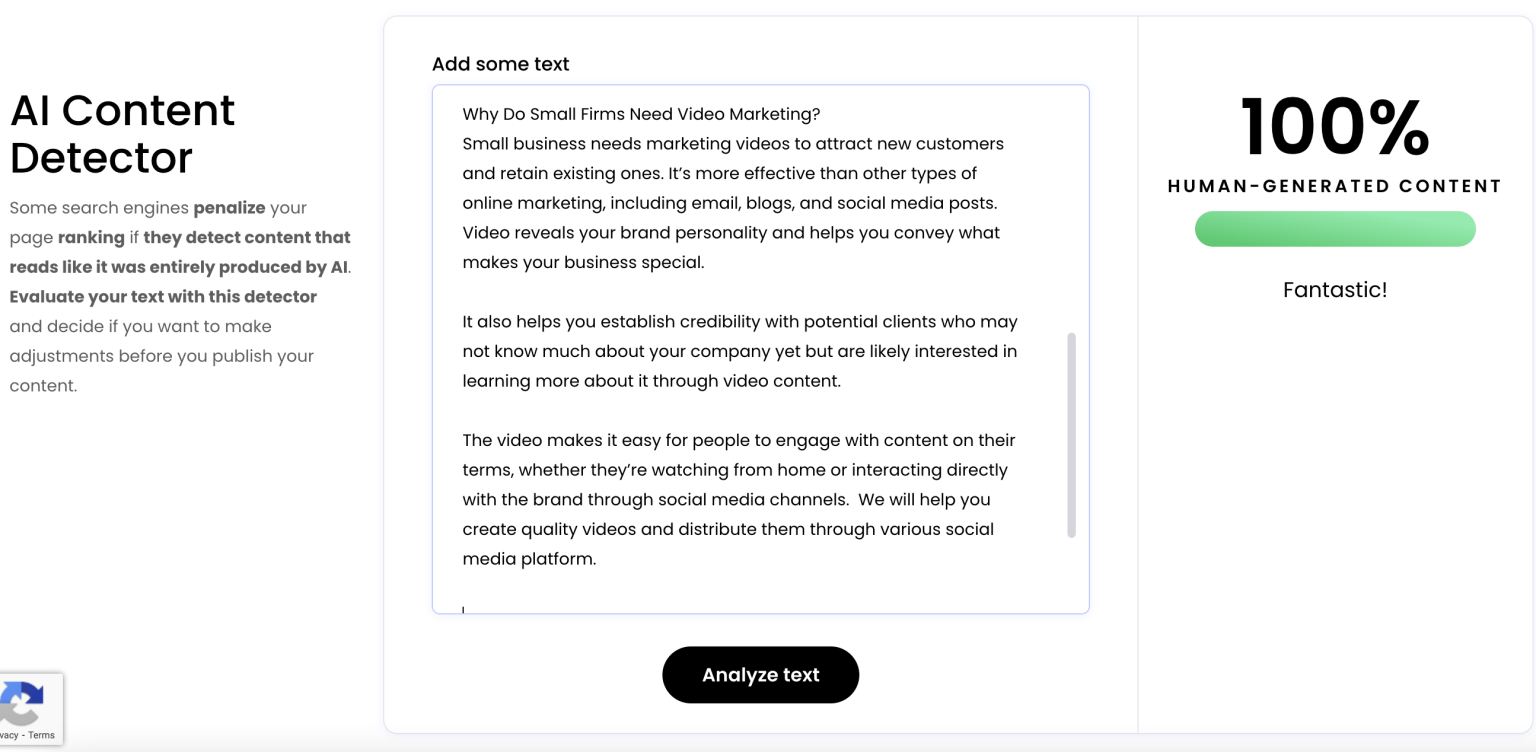Click the 100% score result
1536x752 pixels.
(1334, 127)
